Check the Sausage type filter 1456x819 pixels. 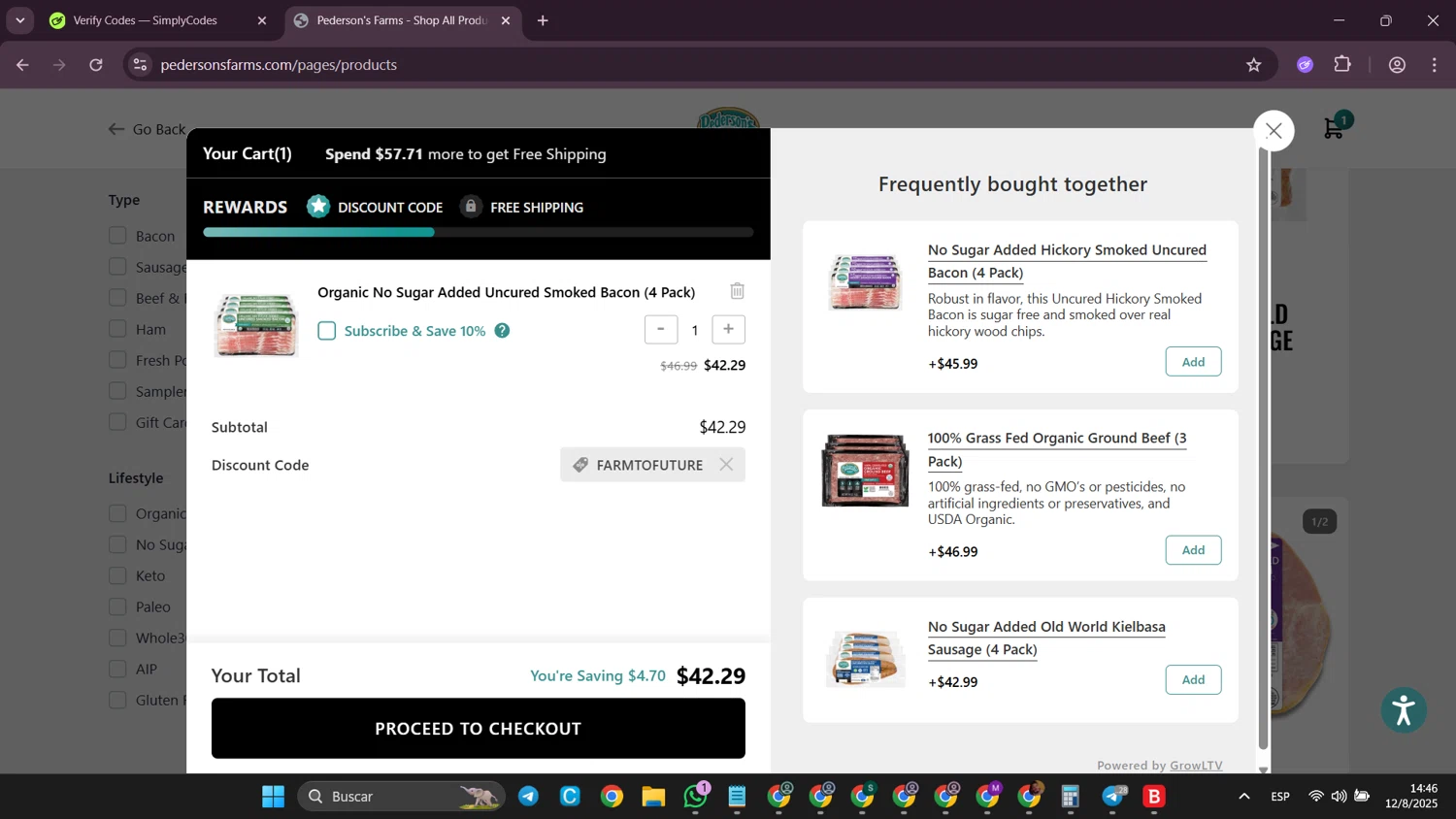(x=117, y=267)
